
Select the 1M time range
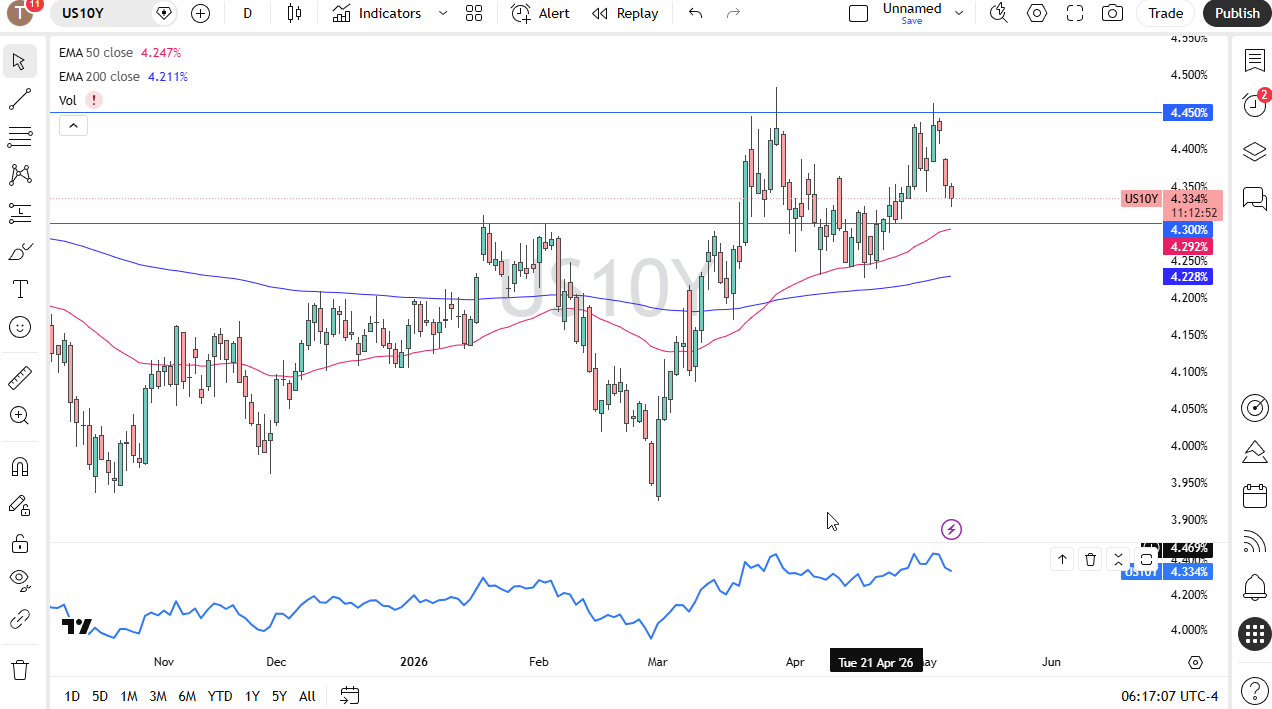(129, 696)
